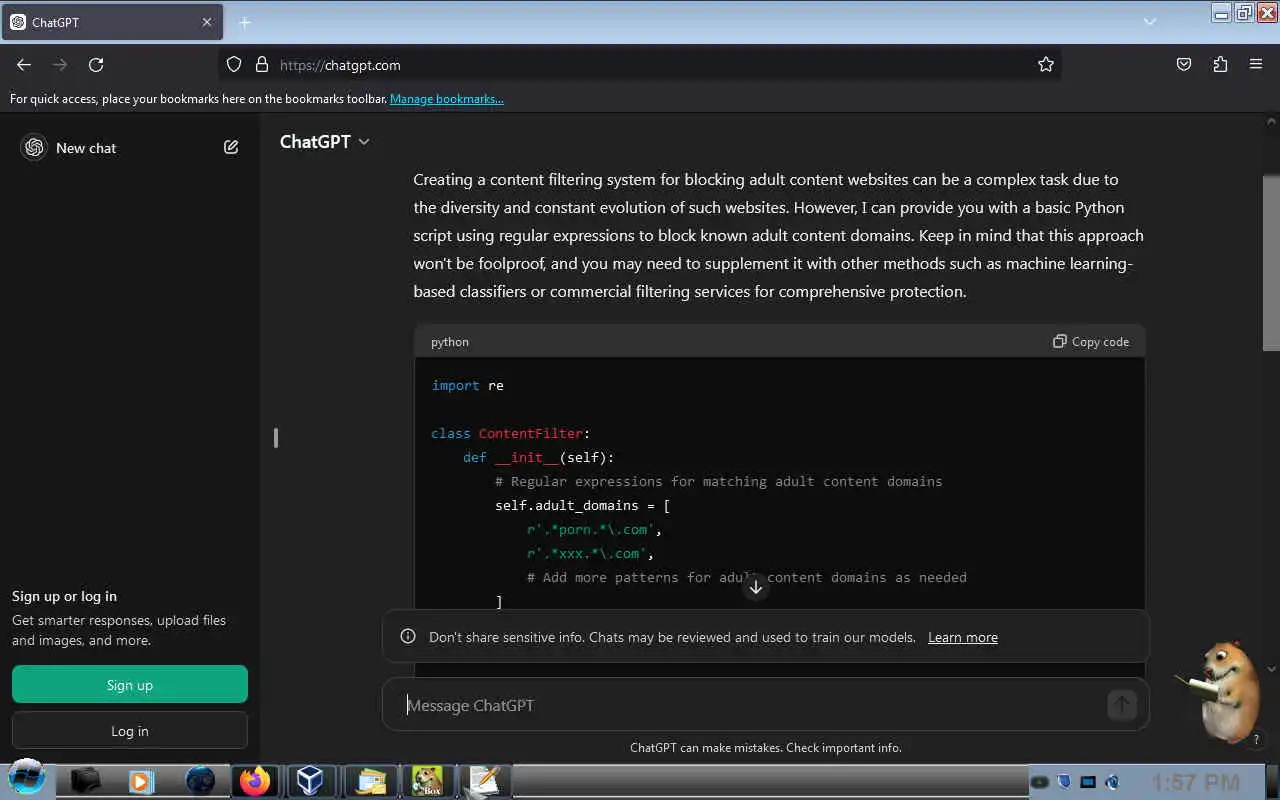Click the padlock site info icon
This screenshot has width=1280, height=800.
tap(262, 64)
